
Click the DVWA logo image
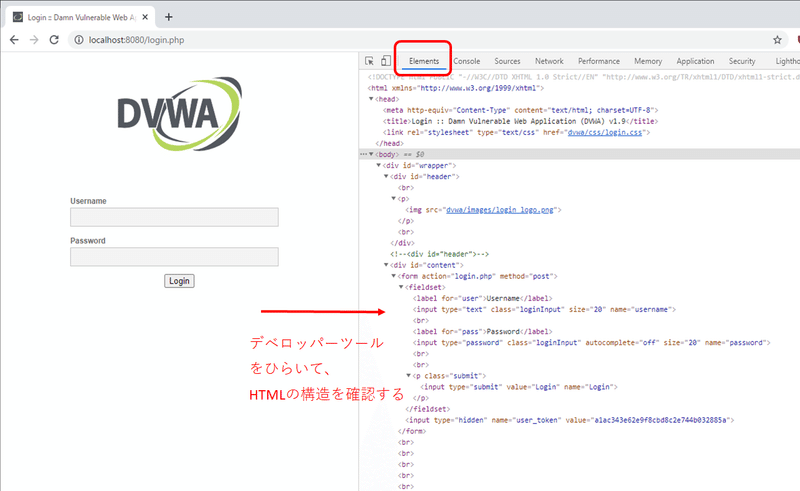180,114
